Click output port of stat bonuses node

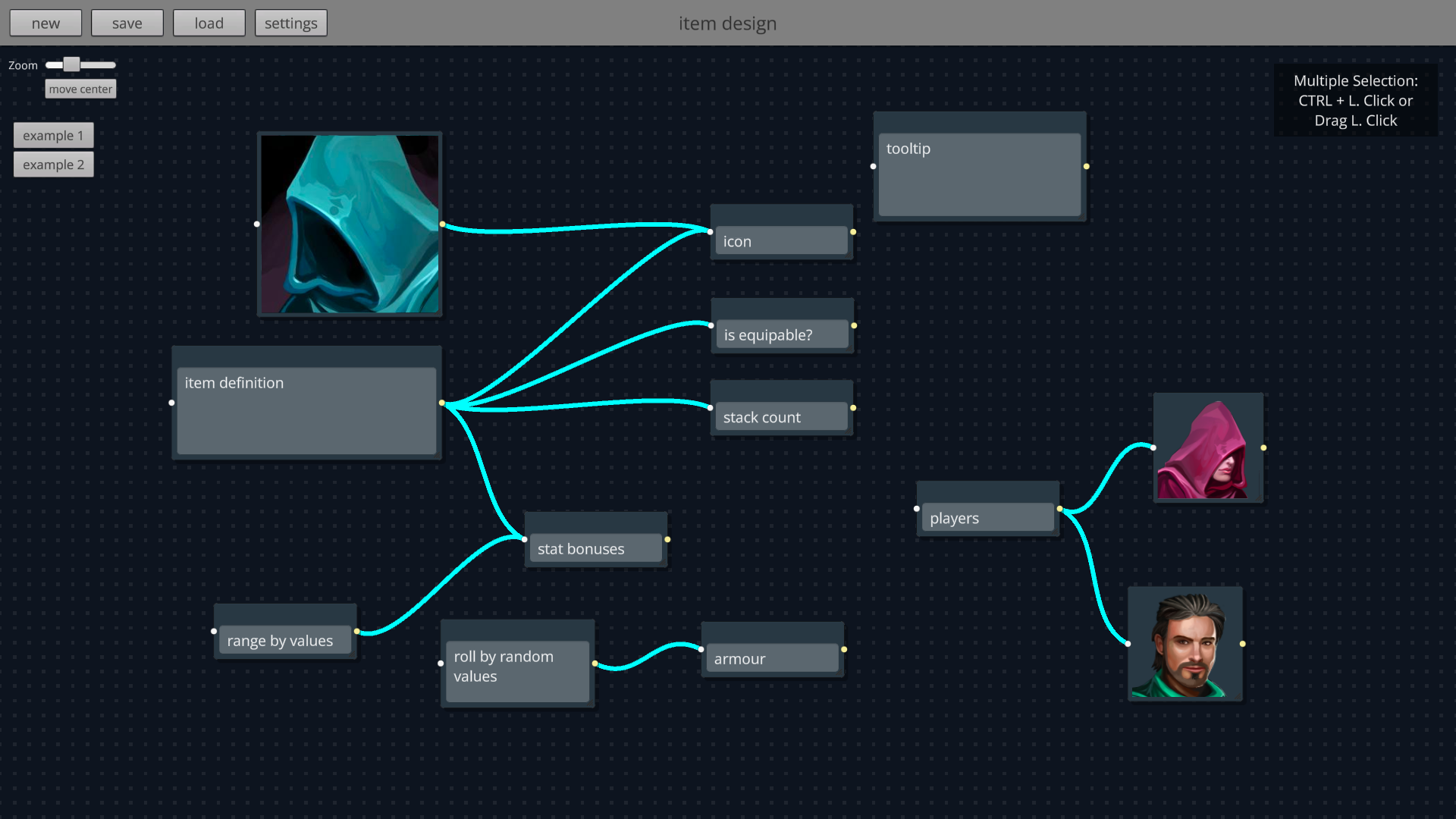point(667,539)
